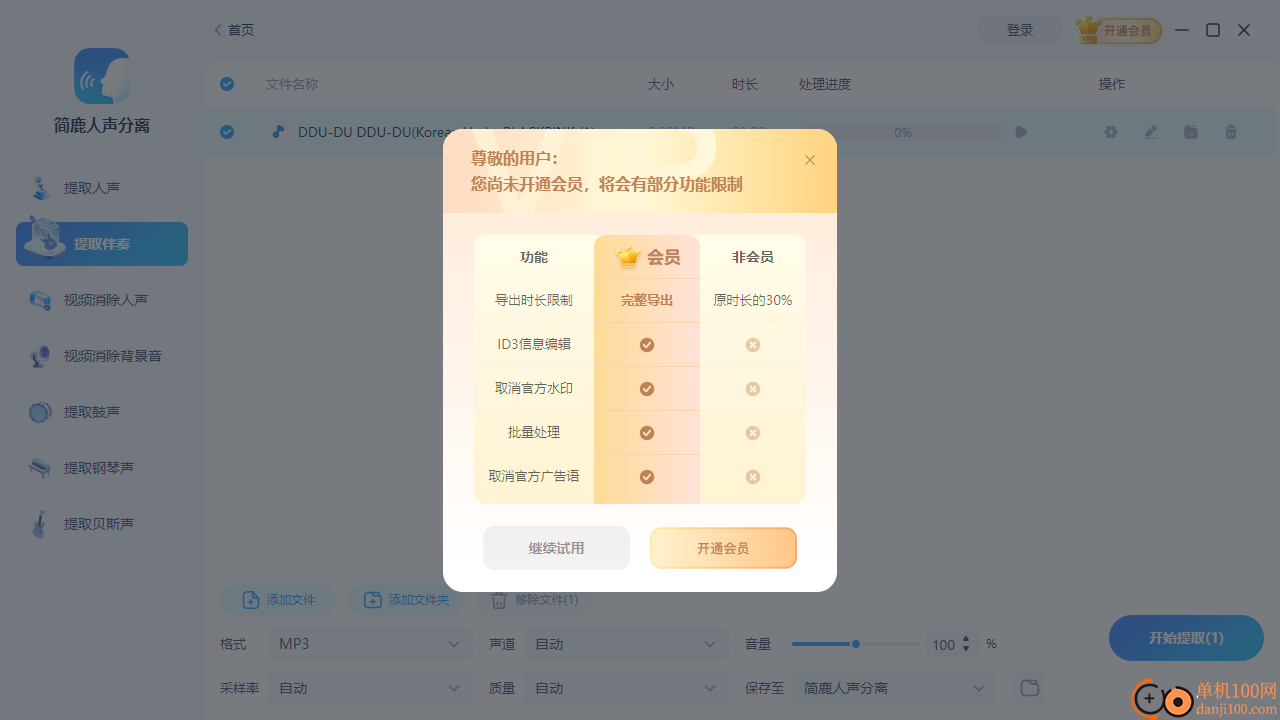The height and width of the screenshot is (720, 1280).
Task: Click the 提取人声 microphone icon
Action: (x=40, y=188)
